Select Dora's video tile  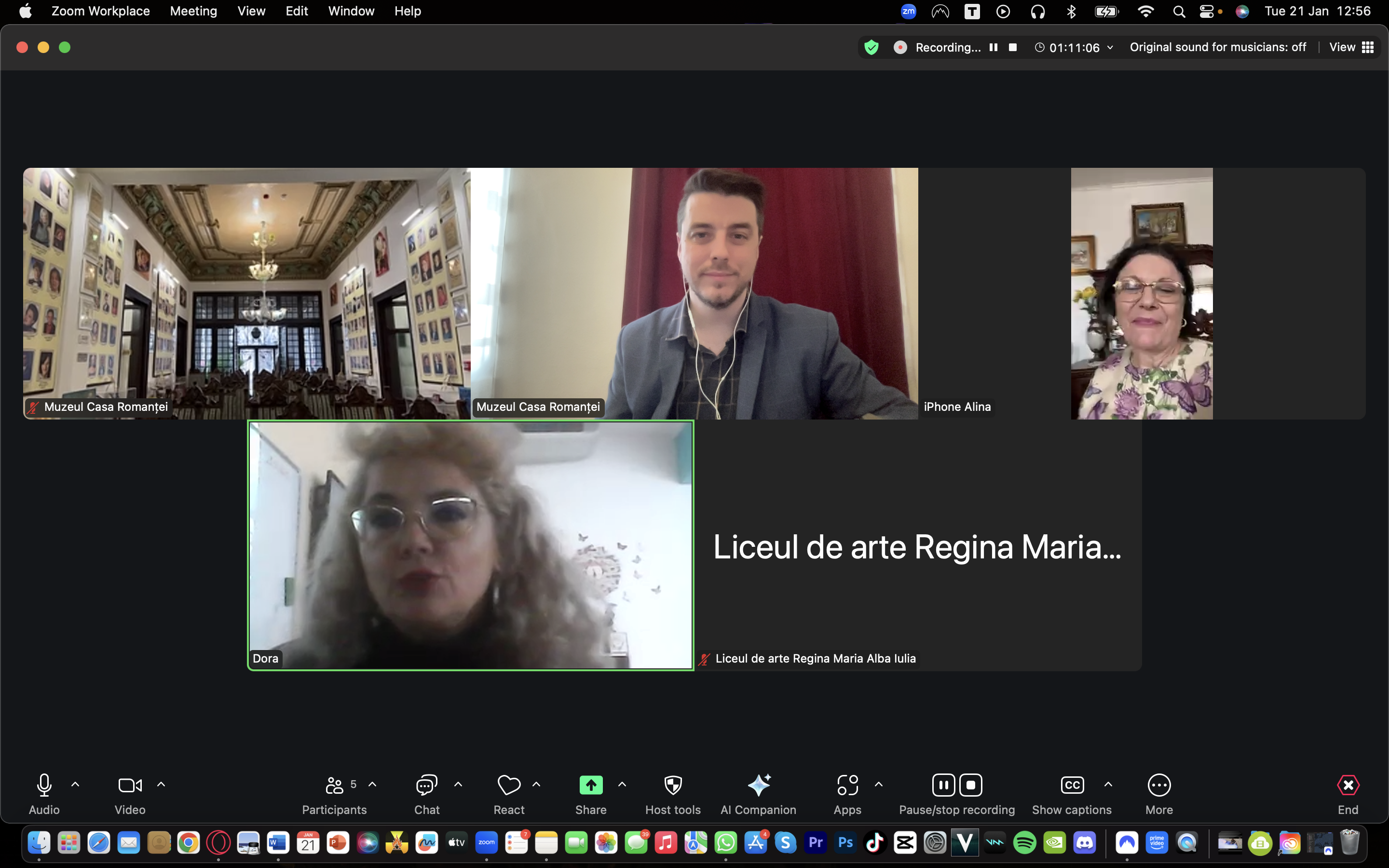point(470,545)
